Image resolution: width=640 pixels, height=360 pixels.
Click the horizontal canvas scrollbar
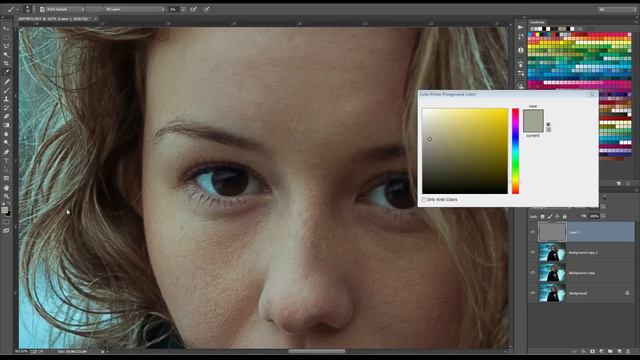317,351
